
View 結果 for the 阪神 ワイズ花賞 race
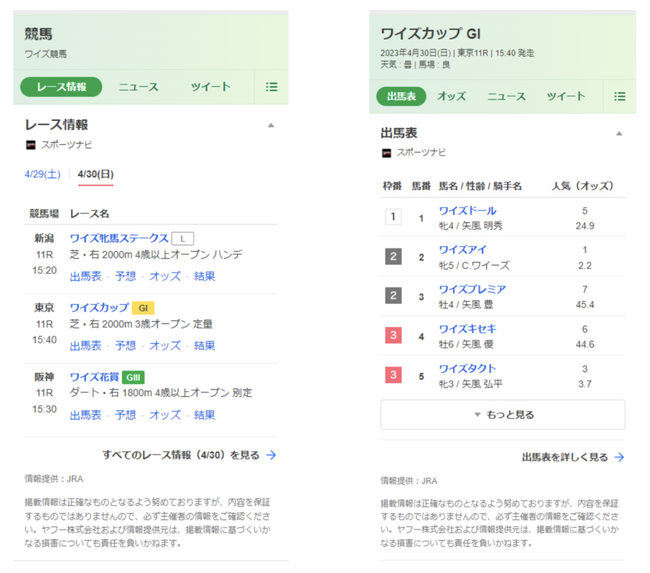coord(204,414)
